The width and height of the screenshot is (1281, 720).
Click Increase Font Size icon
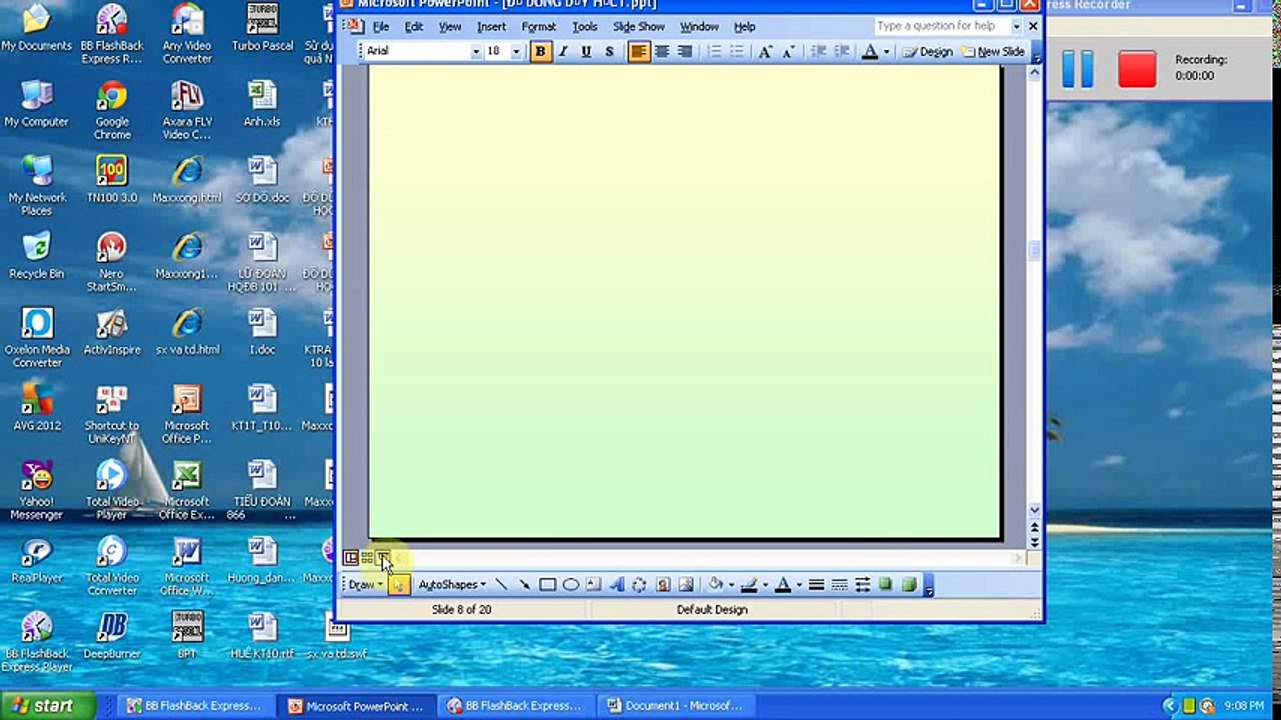(x=766, y=52)
